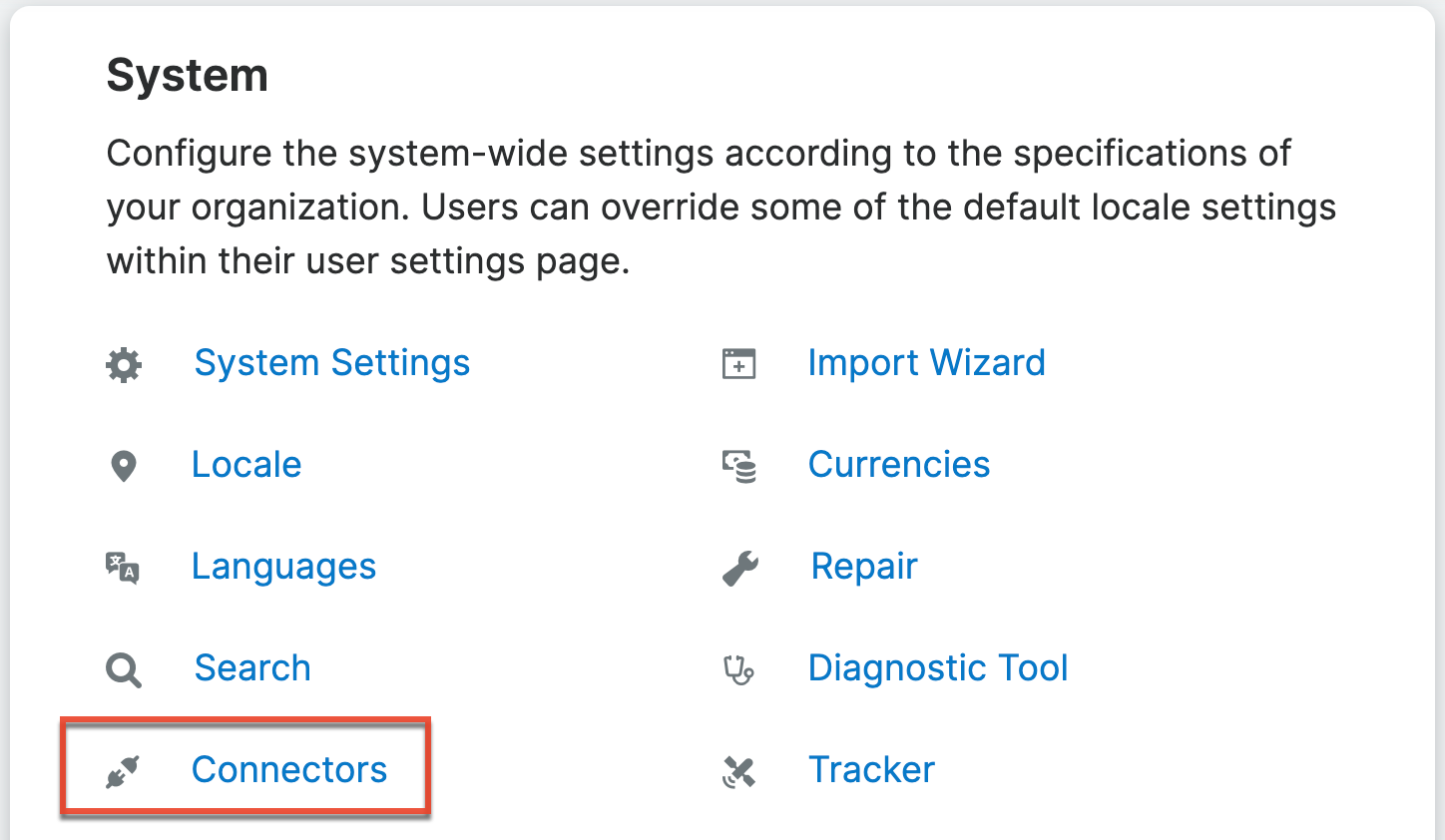
Task: Click the translate icon beside Languages
Action: pyautogui.click(x=123, y=568)
